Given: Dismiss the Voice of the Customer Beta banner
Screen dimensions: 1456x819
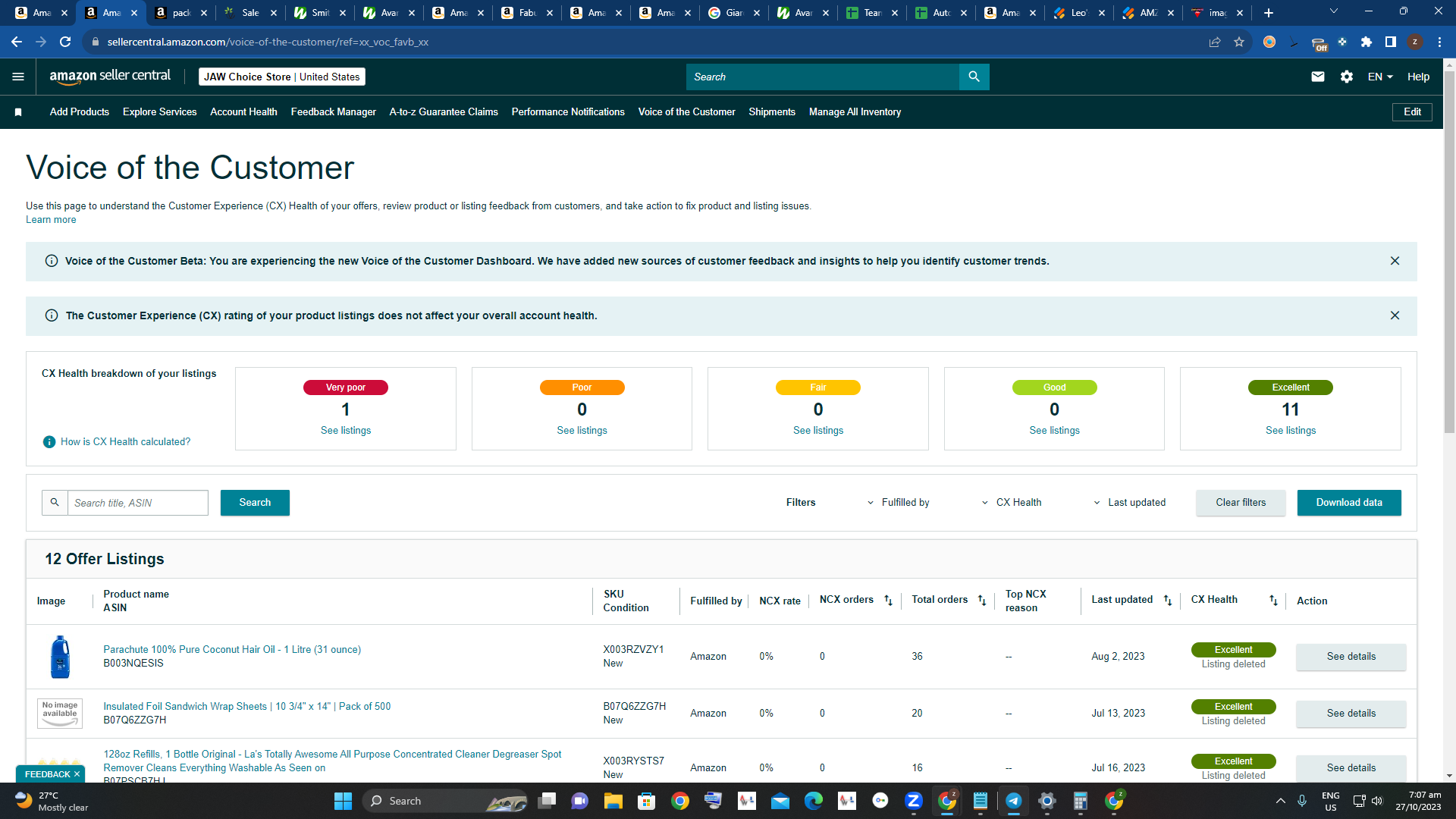Looking at the screenshot, I should coord(1395,261).
